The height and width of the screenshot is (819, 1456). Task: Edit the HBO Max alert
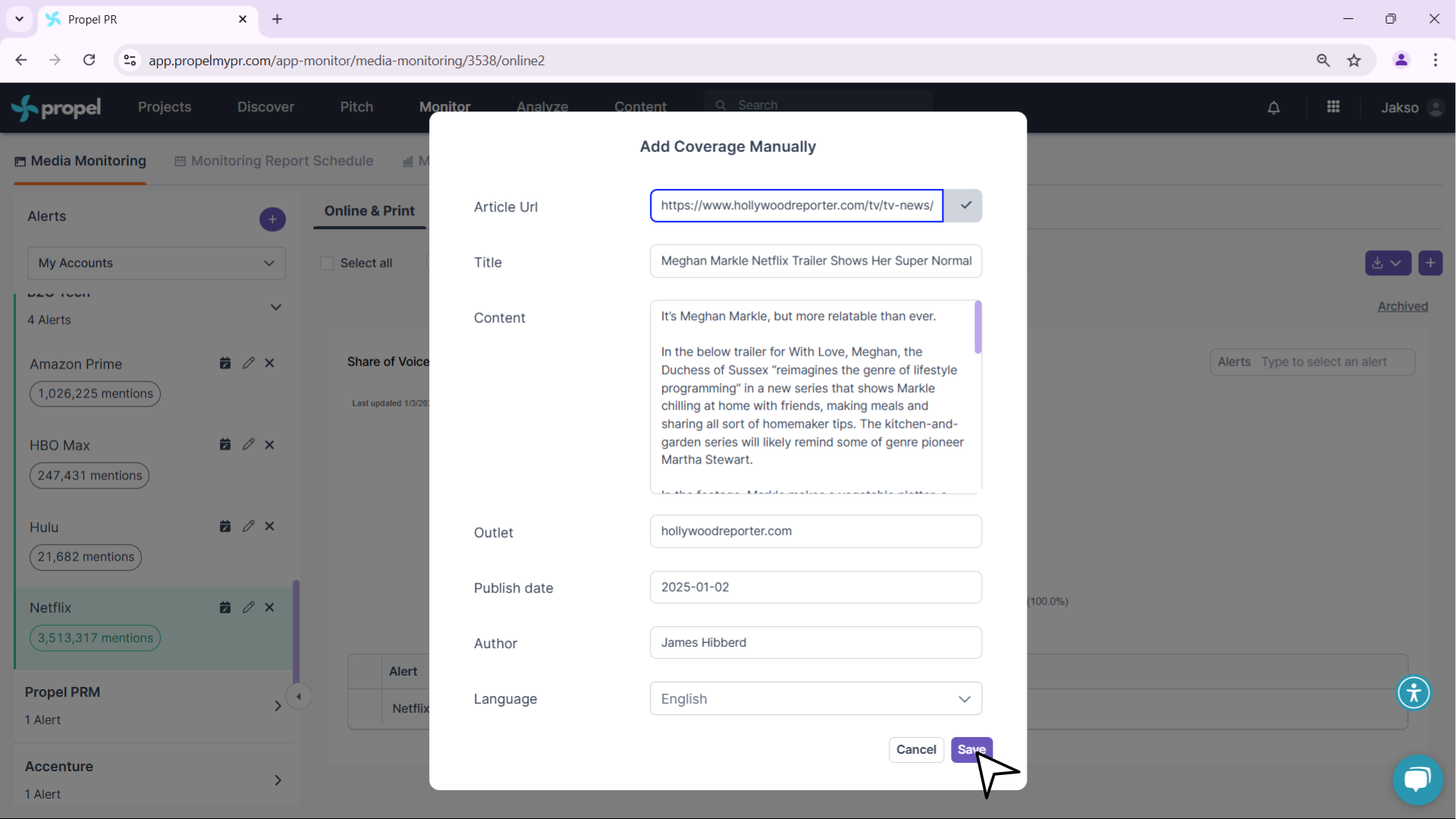click(x=248, y=444)
